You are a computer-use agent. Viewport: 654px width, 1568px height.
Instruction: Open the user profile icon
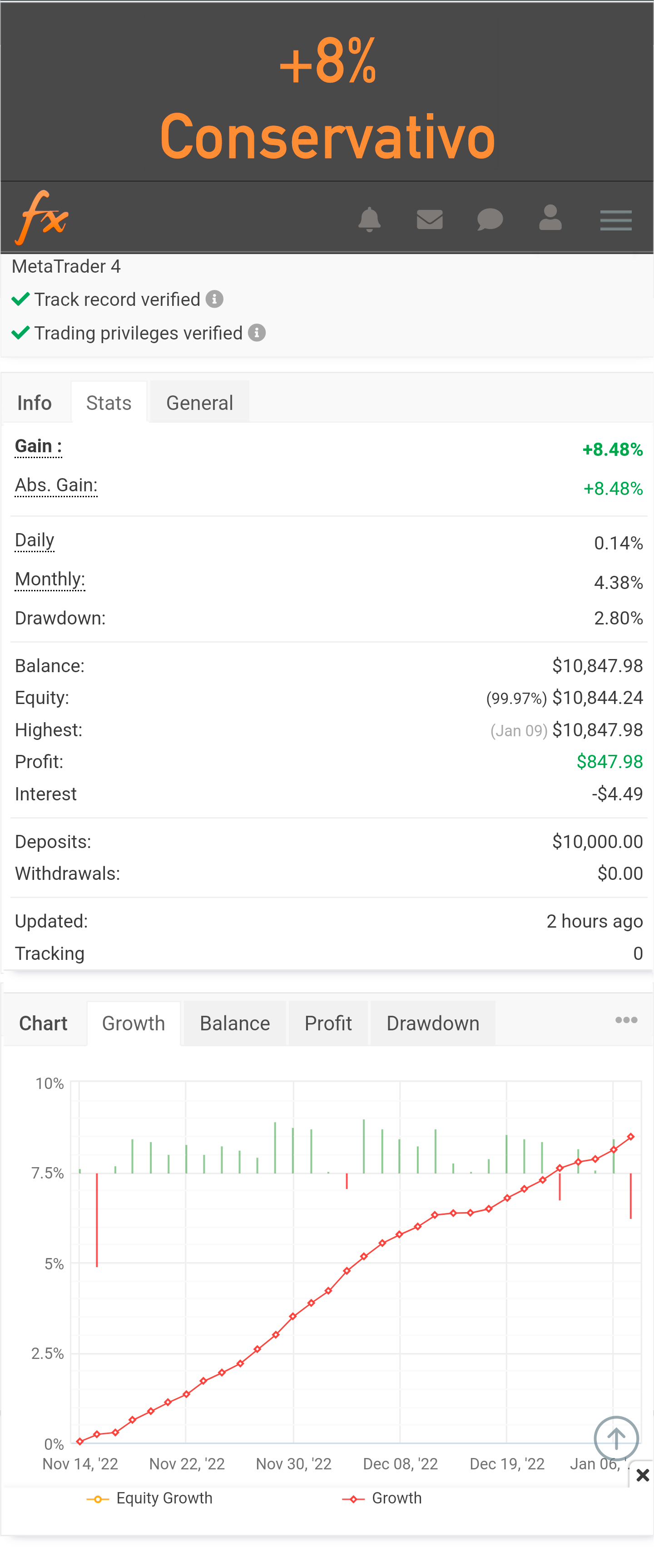point(550,218)
